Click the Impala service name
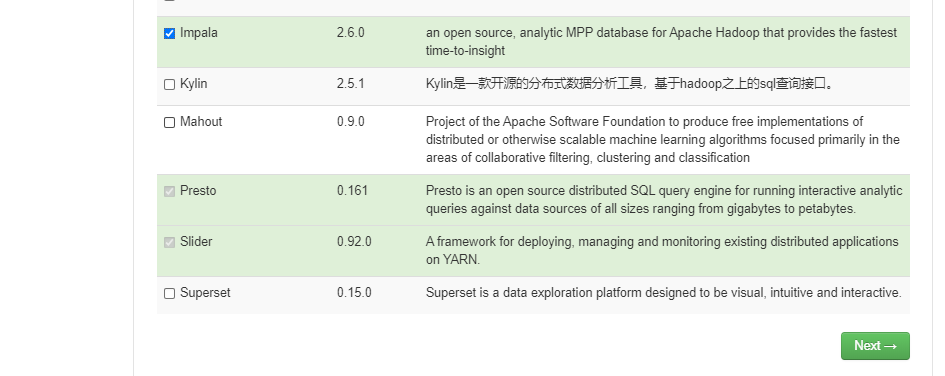Image resolution: width=945 pixels, height=376 pixels. (199, 33)
